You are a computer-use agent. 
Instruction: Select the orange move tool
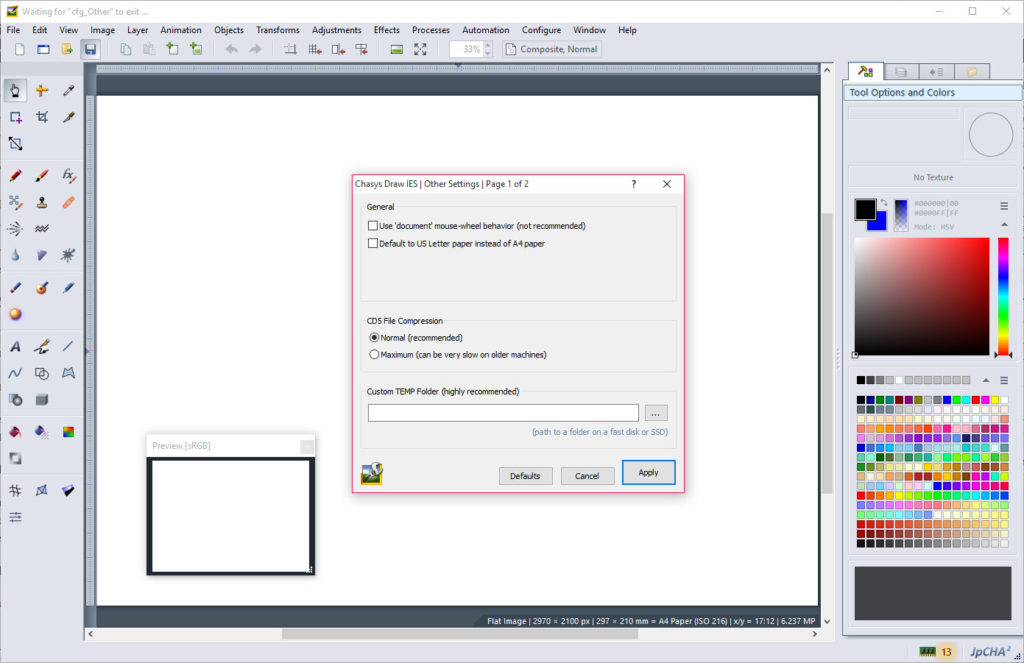tap(42, 90)
